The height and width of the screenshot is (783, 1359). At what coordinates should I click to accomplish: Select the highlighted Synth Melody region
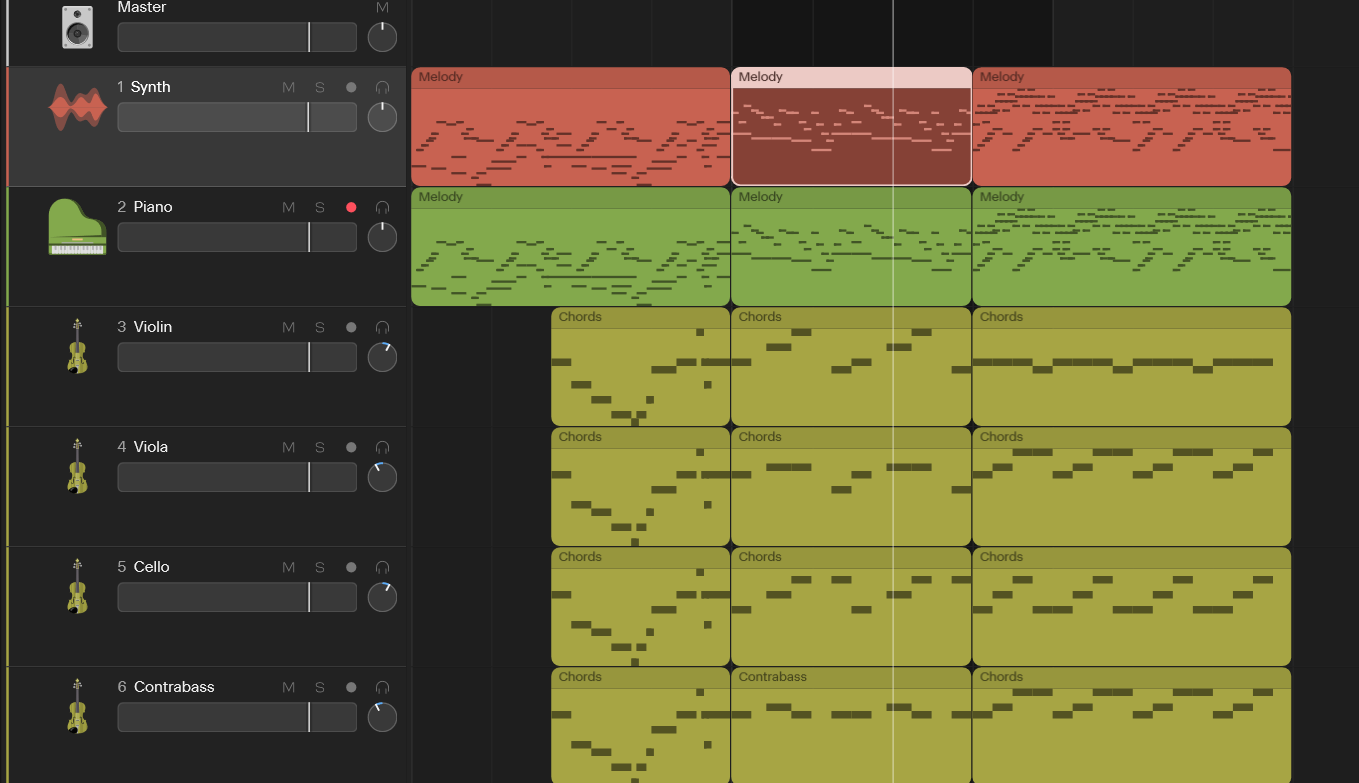(852, 126)
